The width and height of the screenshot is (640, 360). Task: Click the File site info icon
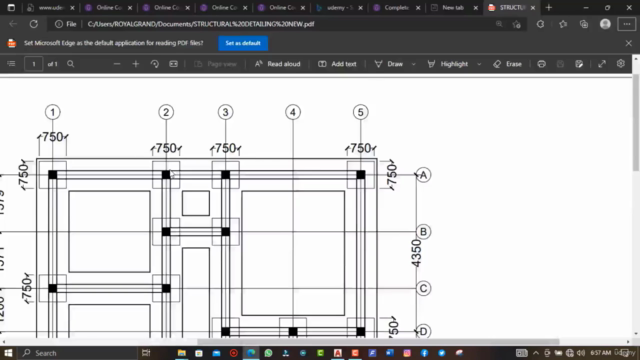point(66,24)
